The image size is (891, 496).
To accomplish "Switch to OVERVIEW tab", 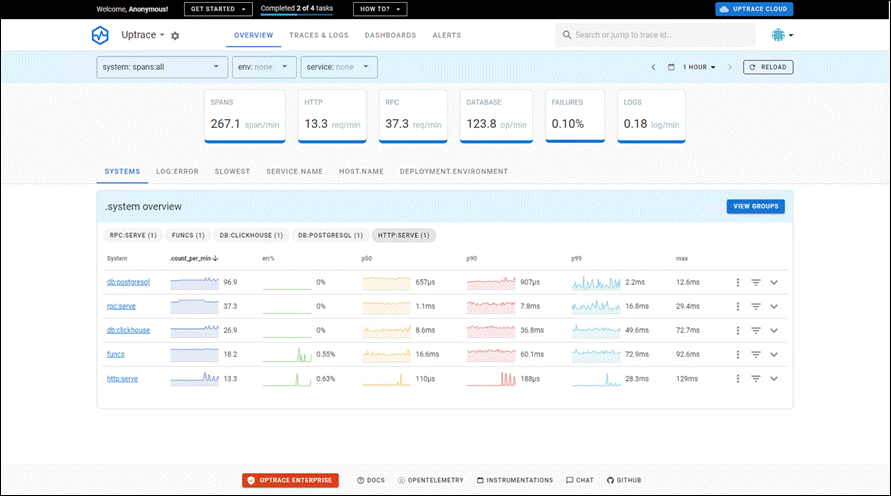I will (253, 35).
